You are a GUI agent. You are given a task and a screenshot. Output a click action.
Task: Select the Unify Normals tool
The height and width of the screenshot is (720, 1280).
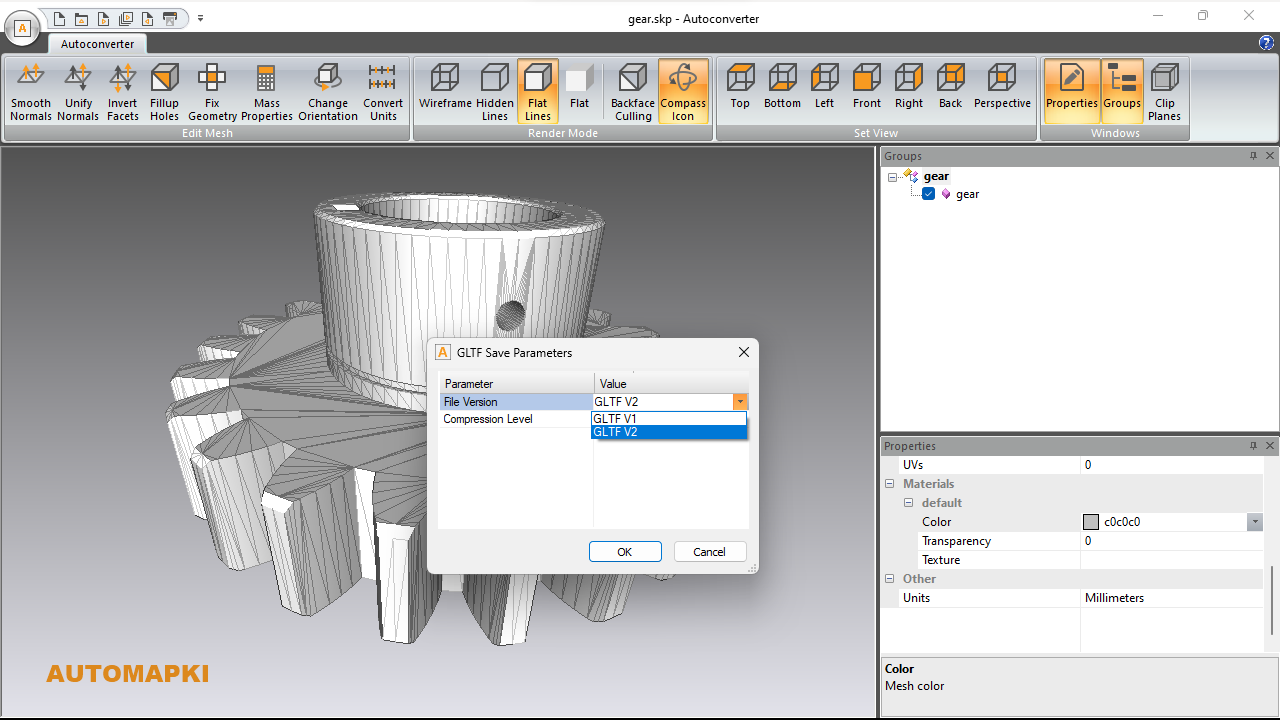[78, 92]
